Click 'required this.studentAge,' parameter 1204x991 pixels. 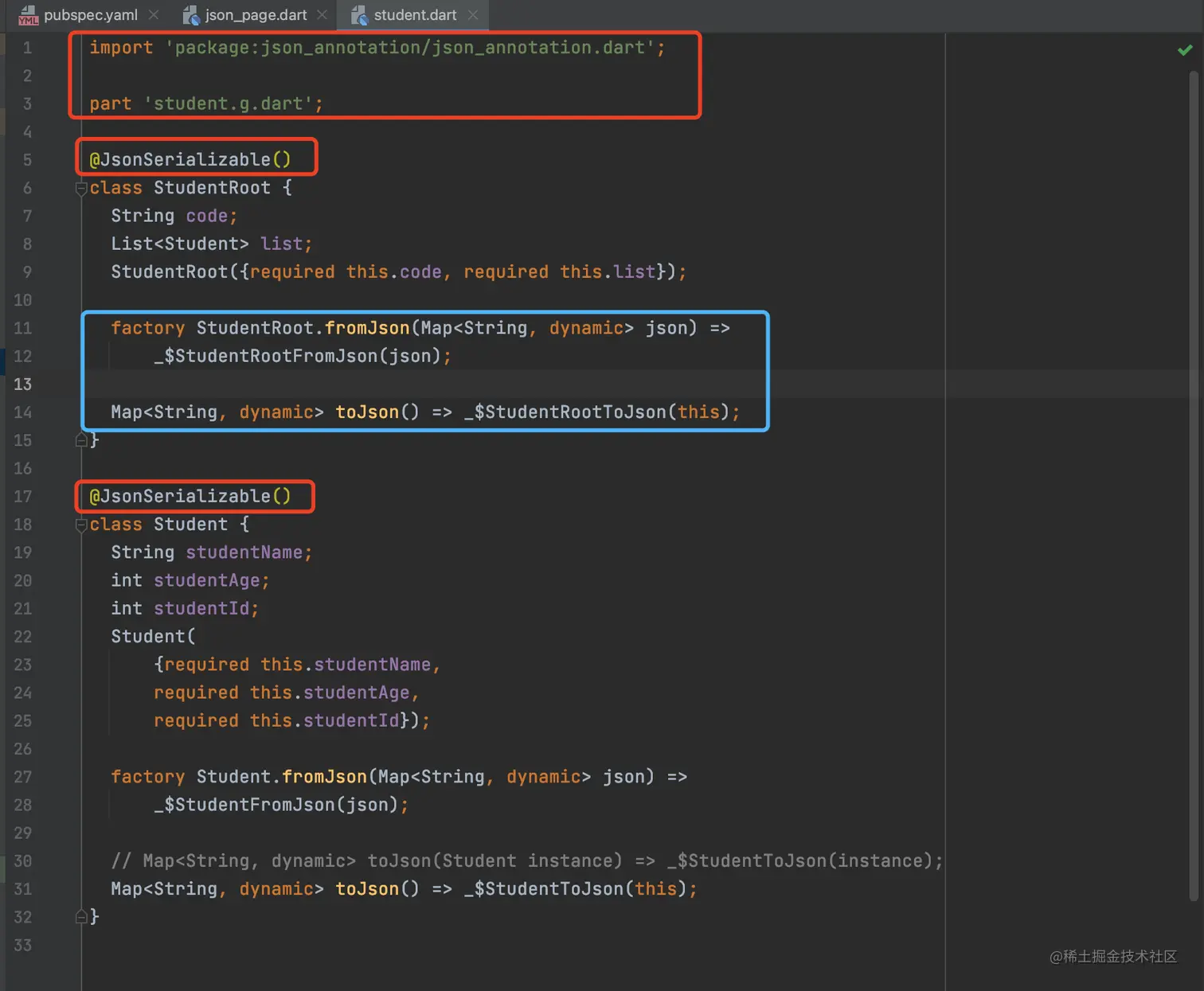287,693
